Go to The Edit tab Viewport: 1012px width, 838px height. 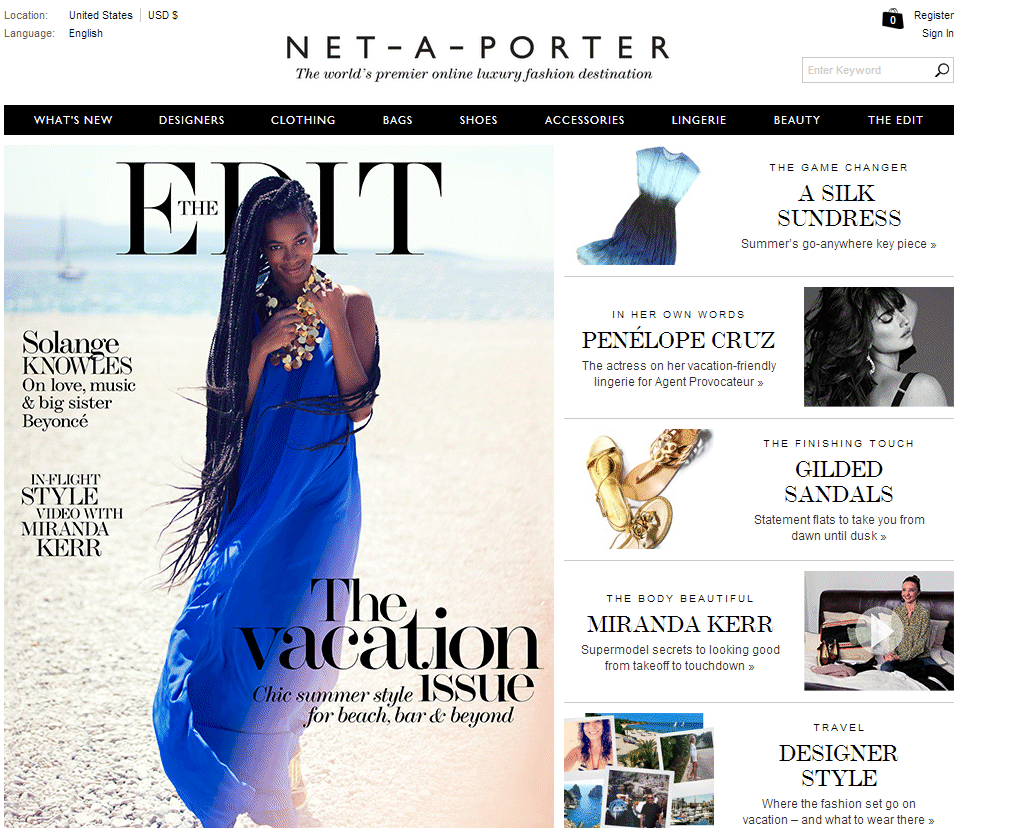point(895,120)
